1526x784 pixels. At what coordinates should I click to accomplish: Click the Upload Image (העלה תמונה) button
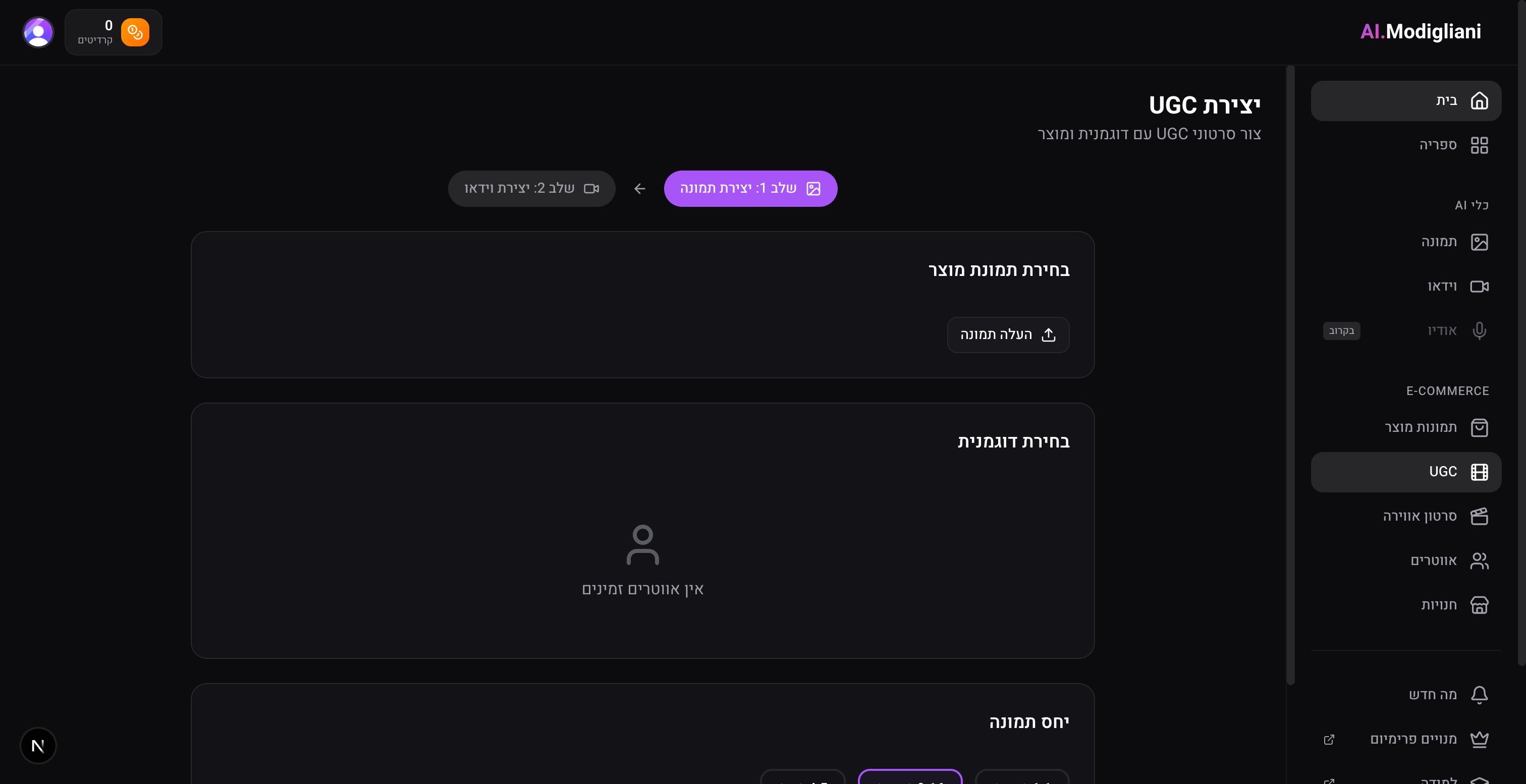point(1008,334)
